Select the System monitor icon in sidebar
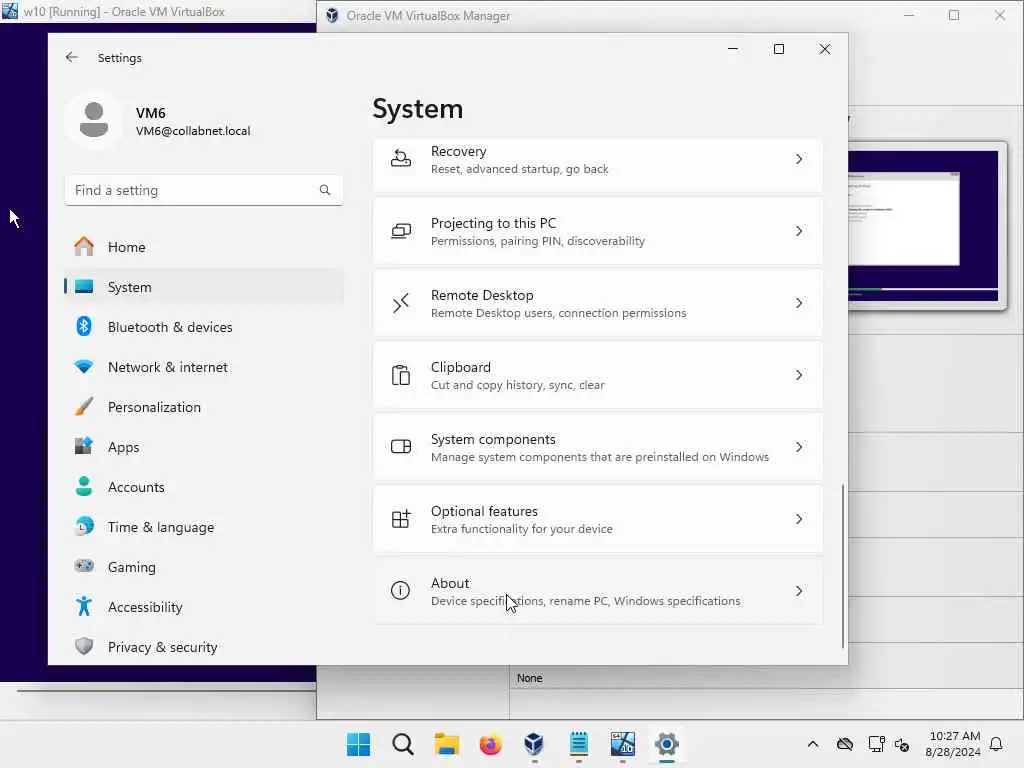This screenshot has width=1024, height=768. [84, 287]
